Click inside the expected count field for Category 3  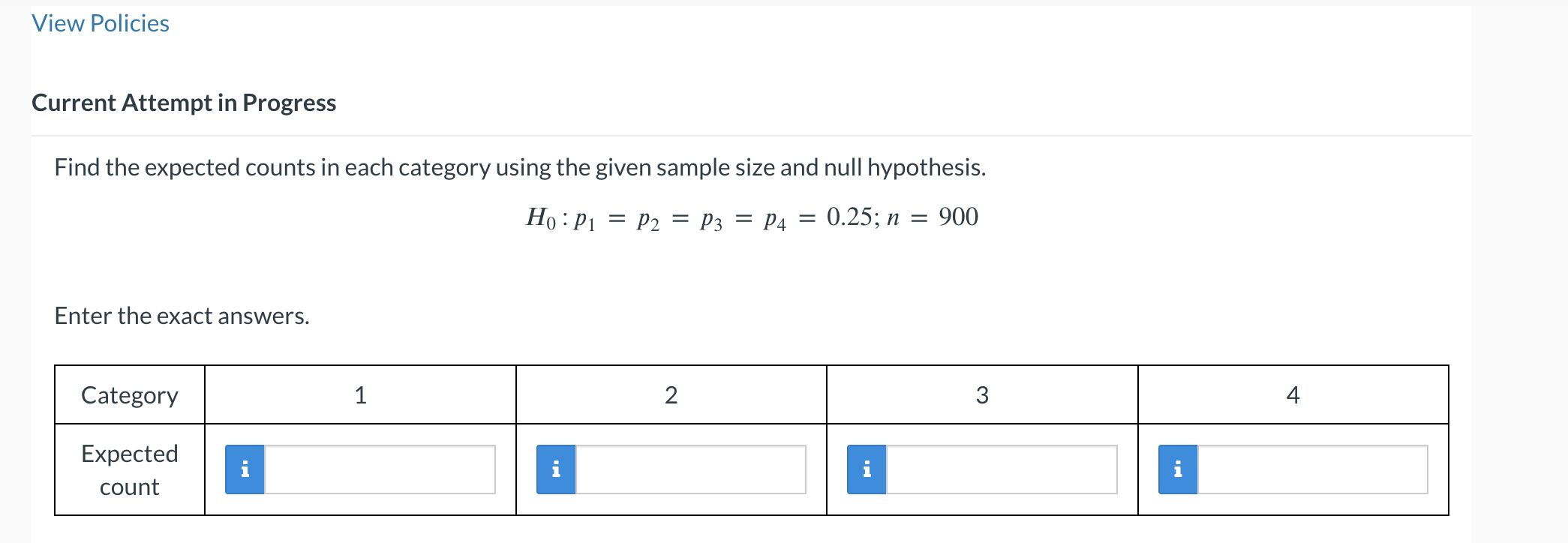coord(1002,470)
